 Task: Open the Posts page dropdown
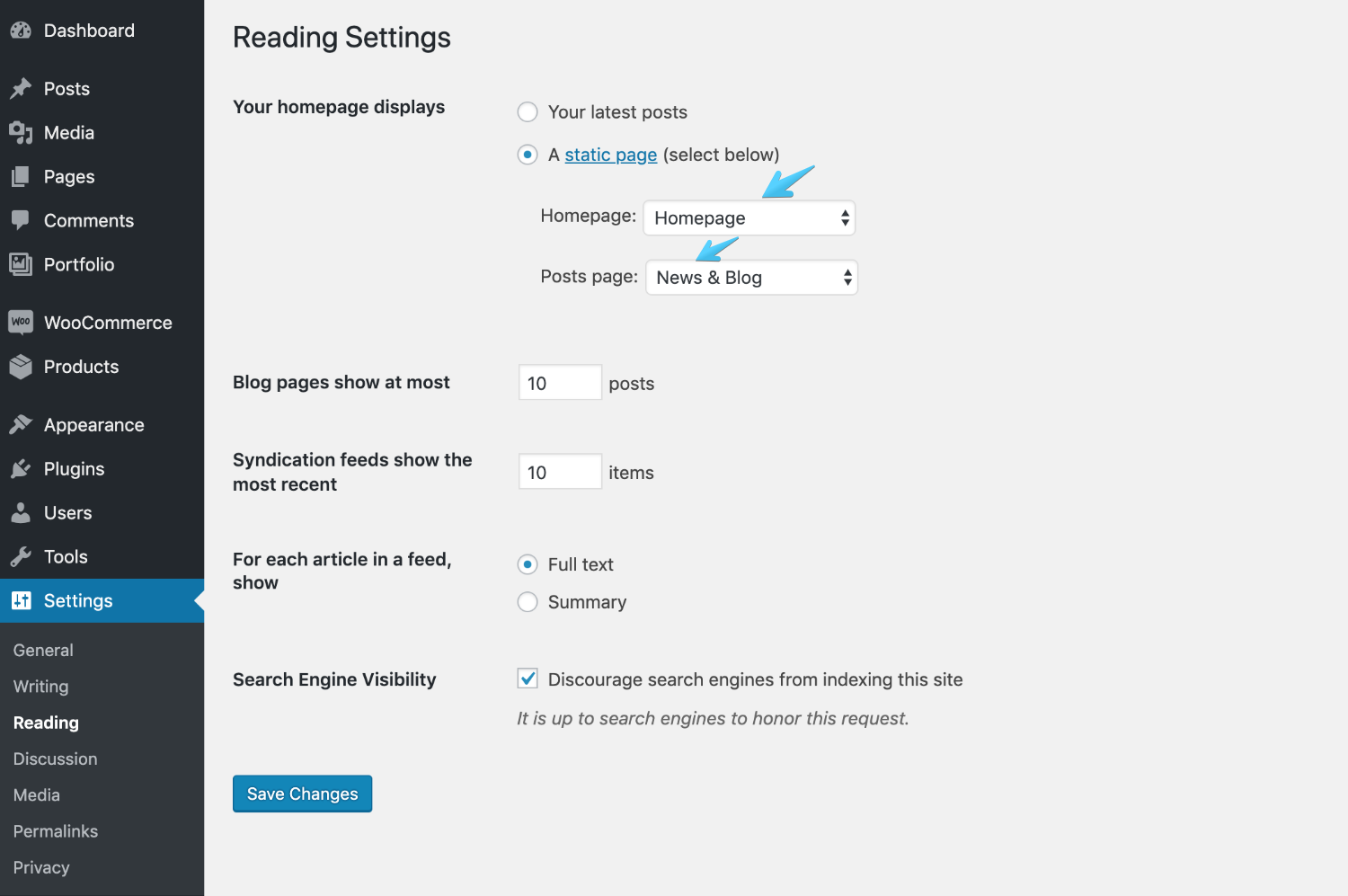[752, 278]
